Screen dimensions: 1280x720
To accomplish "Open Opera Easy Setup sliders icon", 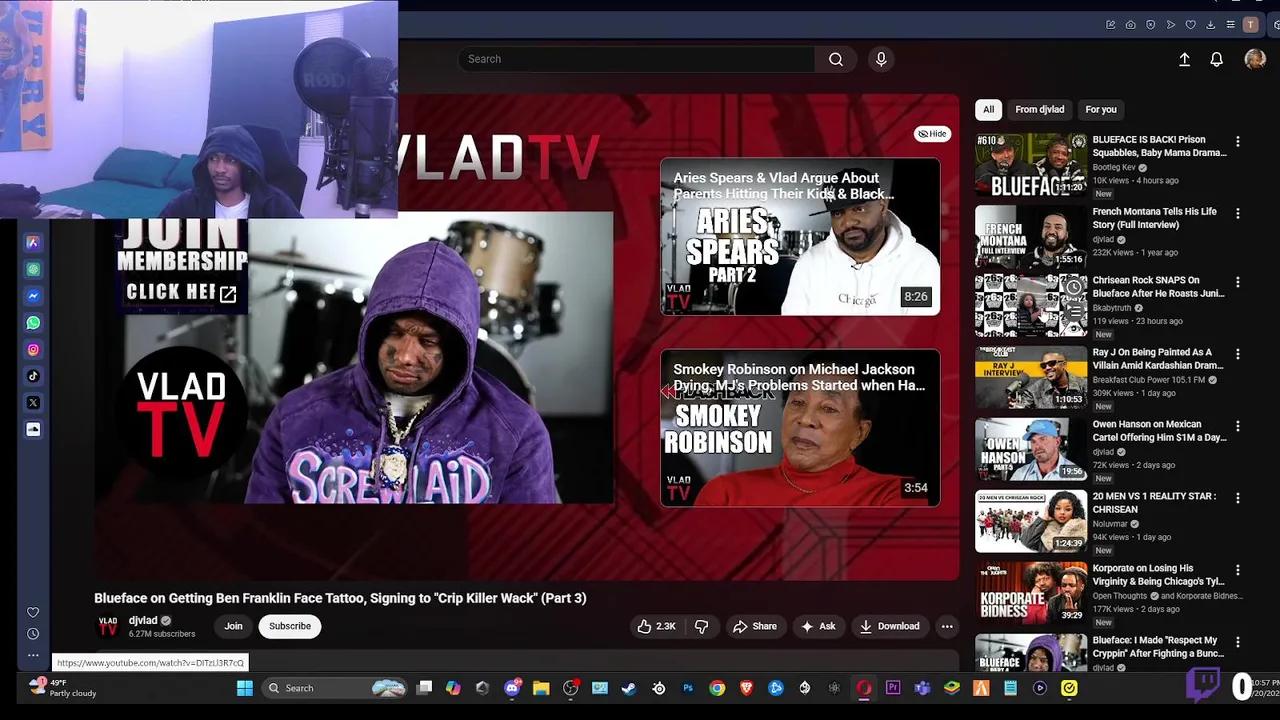I will click(1230, 25).
